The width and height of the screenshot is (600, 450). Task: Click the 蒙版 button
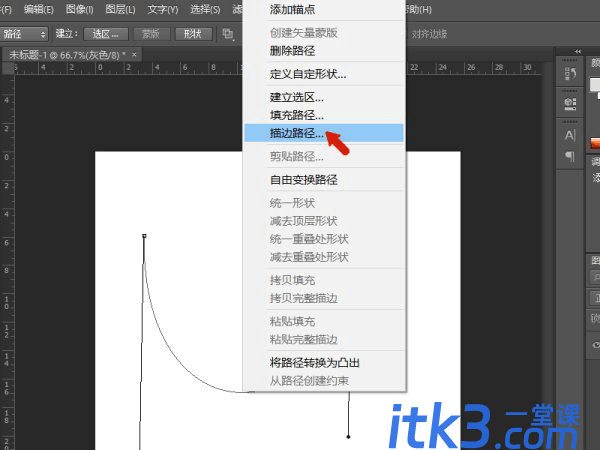(x=151, y=34)
